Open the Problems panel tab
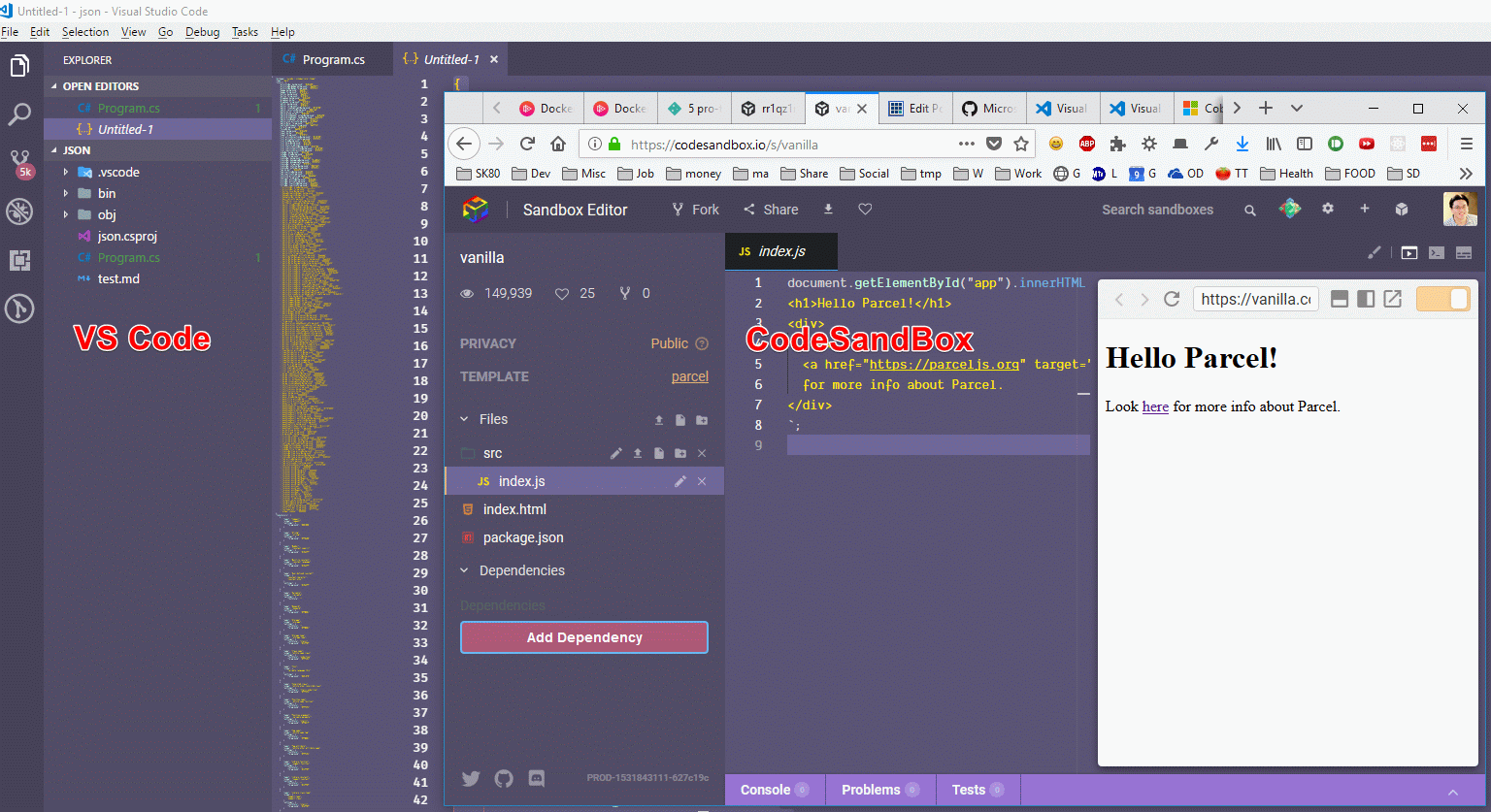The image size is (1491, 812). tap(871, 790)
